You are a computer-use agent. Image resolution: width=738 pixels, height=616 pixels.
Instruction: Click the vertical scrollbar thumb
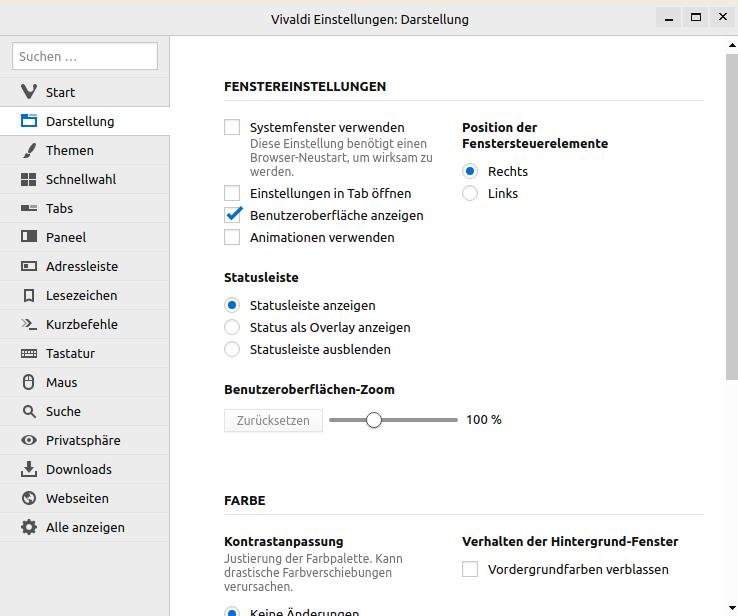click(x=732, y=216)
